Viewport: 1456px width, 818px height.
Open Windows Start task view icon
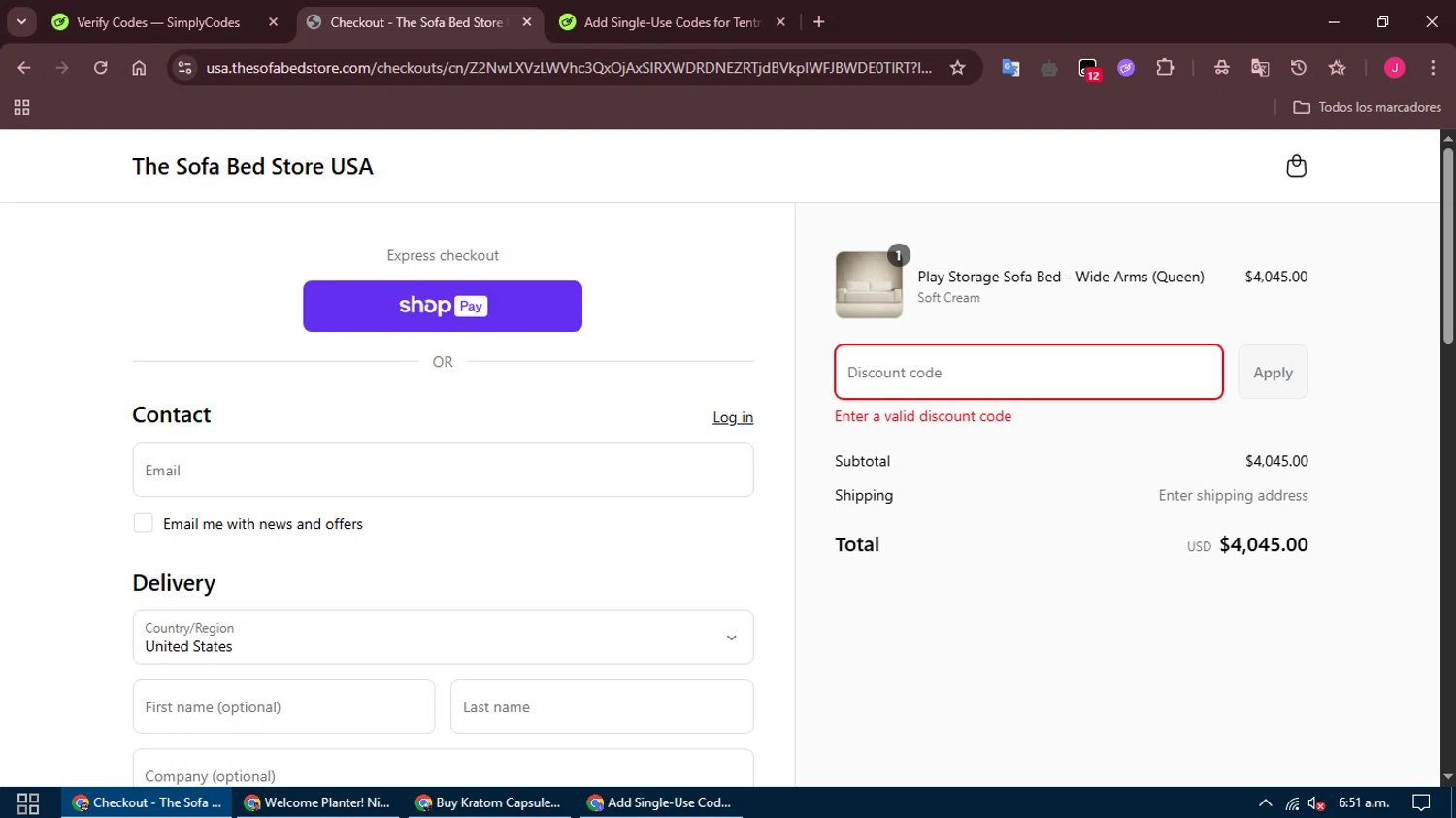coord(28,803)
